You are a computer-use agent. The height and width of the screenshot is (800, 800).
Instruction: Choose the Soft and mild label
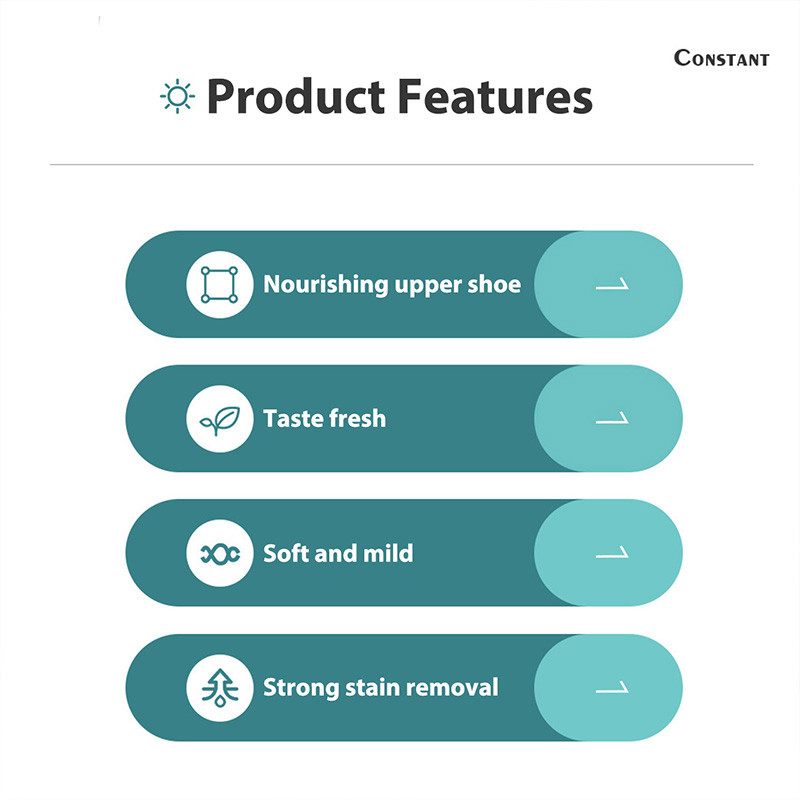338,553
